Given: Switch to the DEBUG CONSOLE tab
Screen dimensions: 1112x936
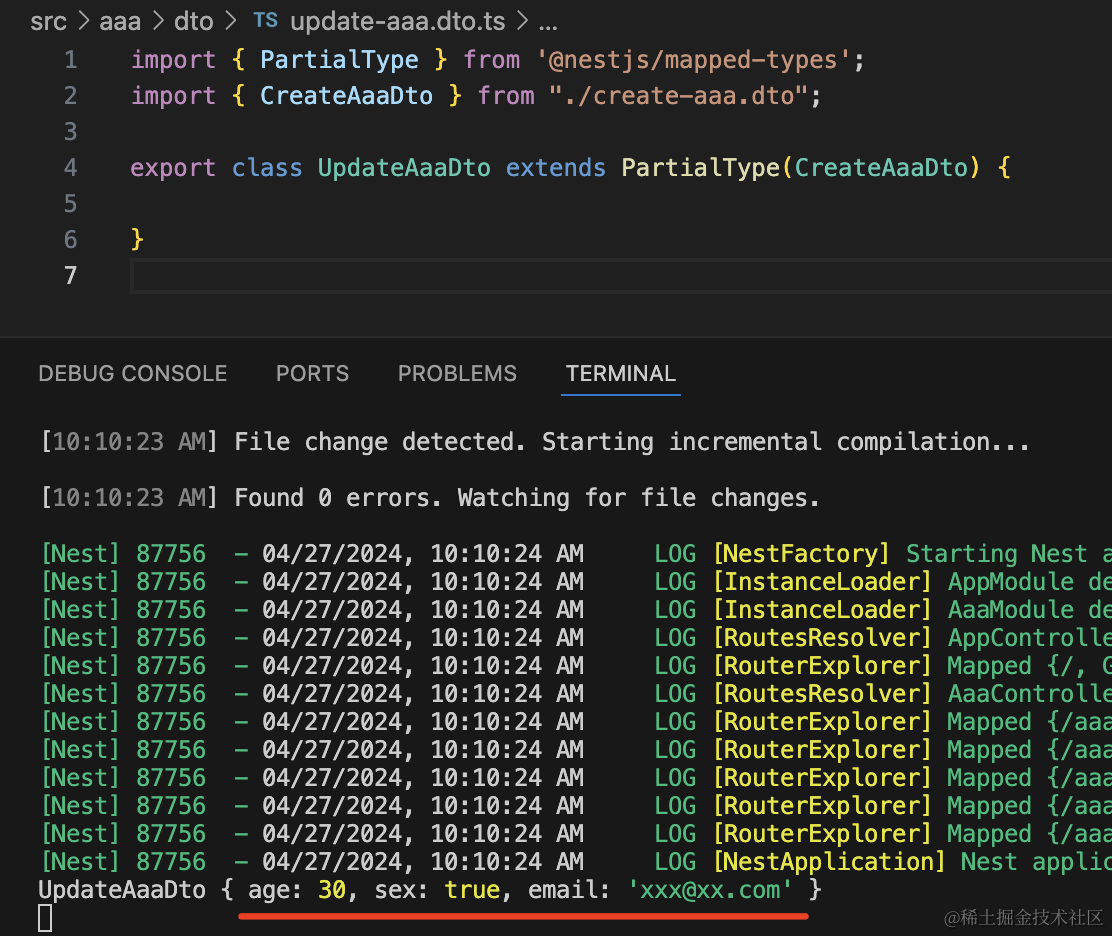Looking at the screenshot, I should [x=133, y=374].
